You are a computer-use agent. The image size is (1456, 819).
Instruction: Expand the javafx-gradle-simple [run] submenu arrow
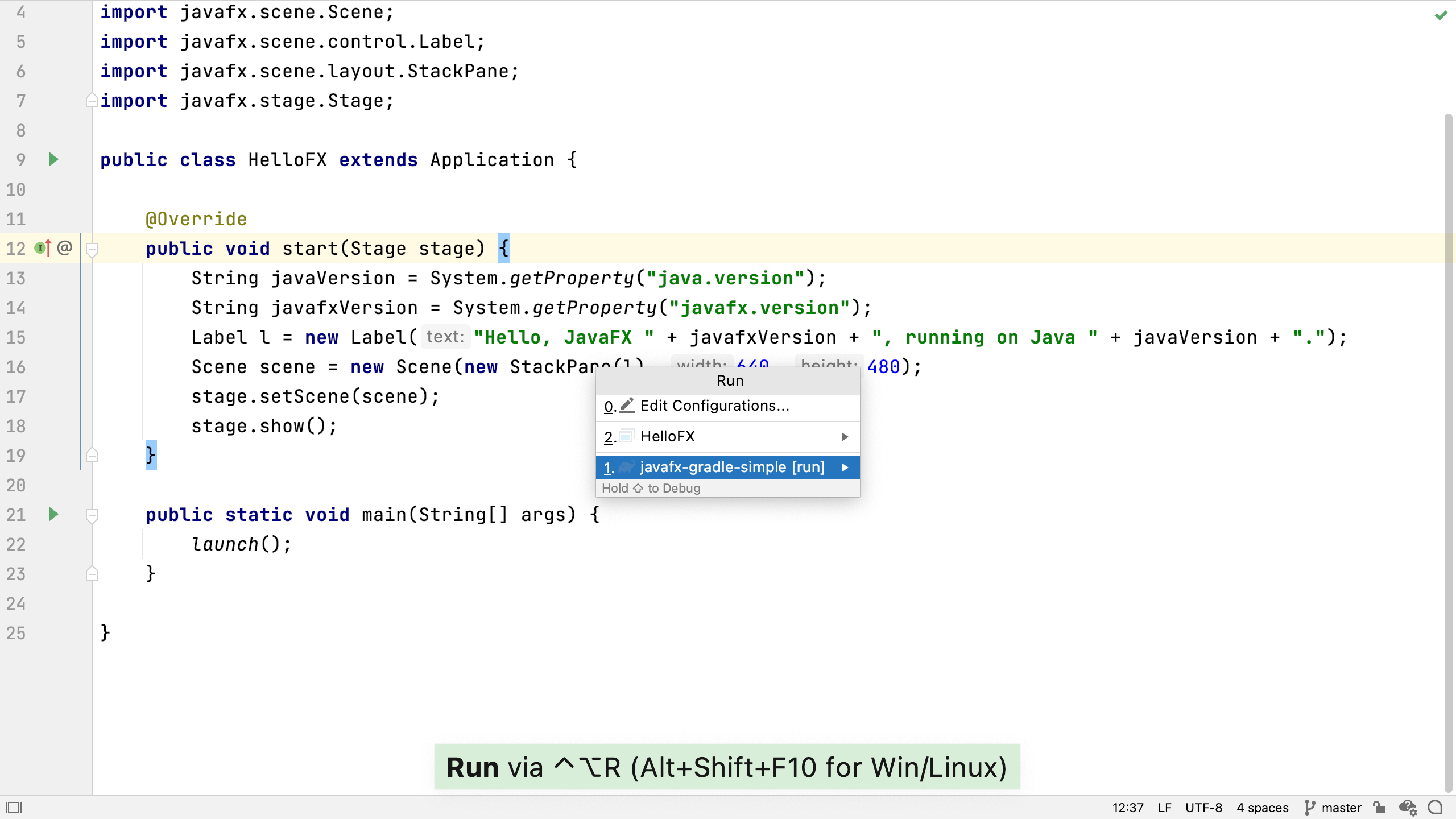pos(845,468)
